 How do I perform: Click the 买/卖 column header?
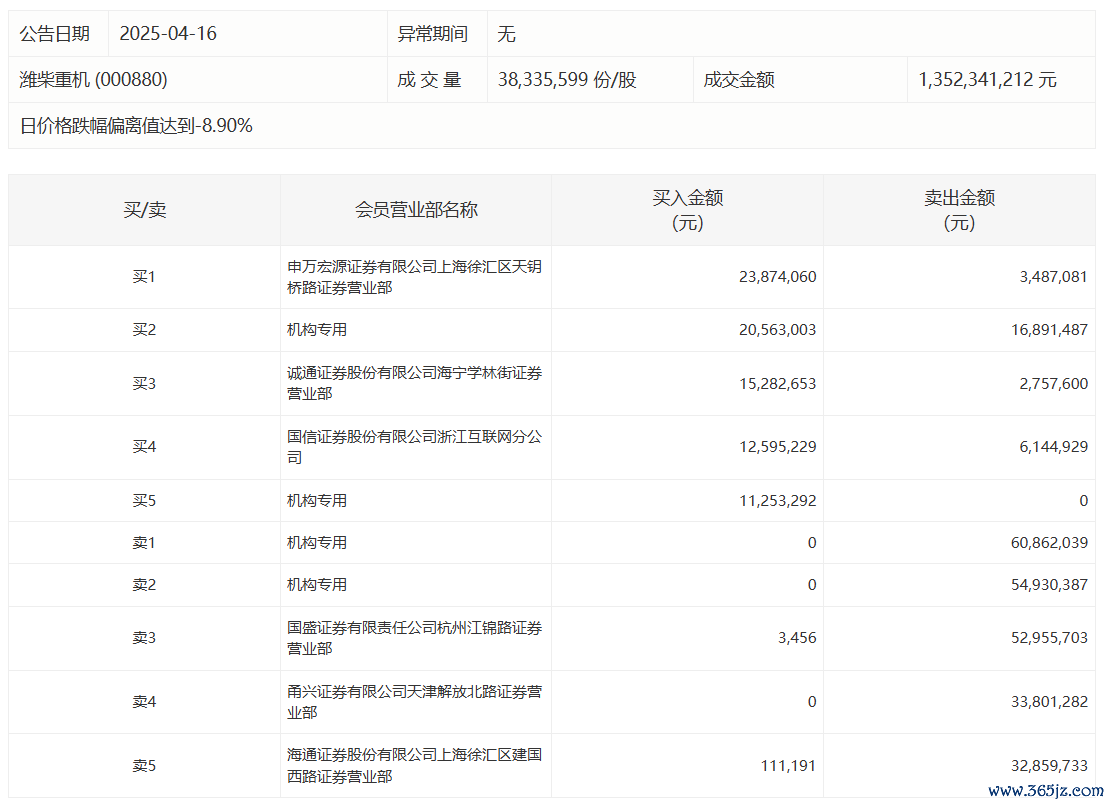point(144,210)
